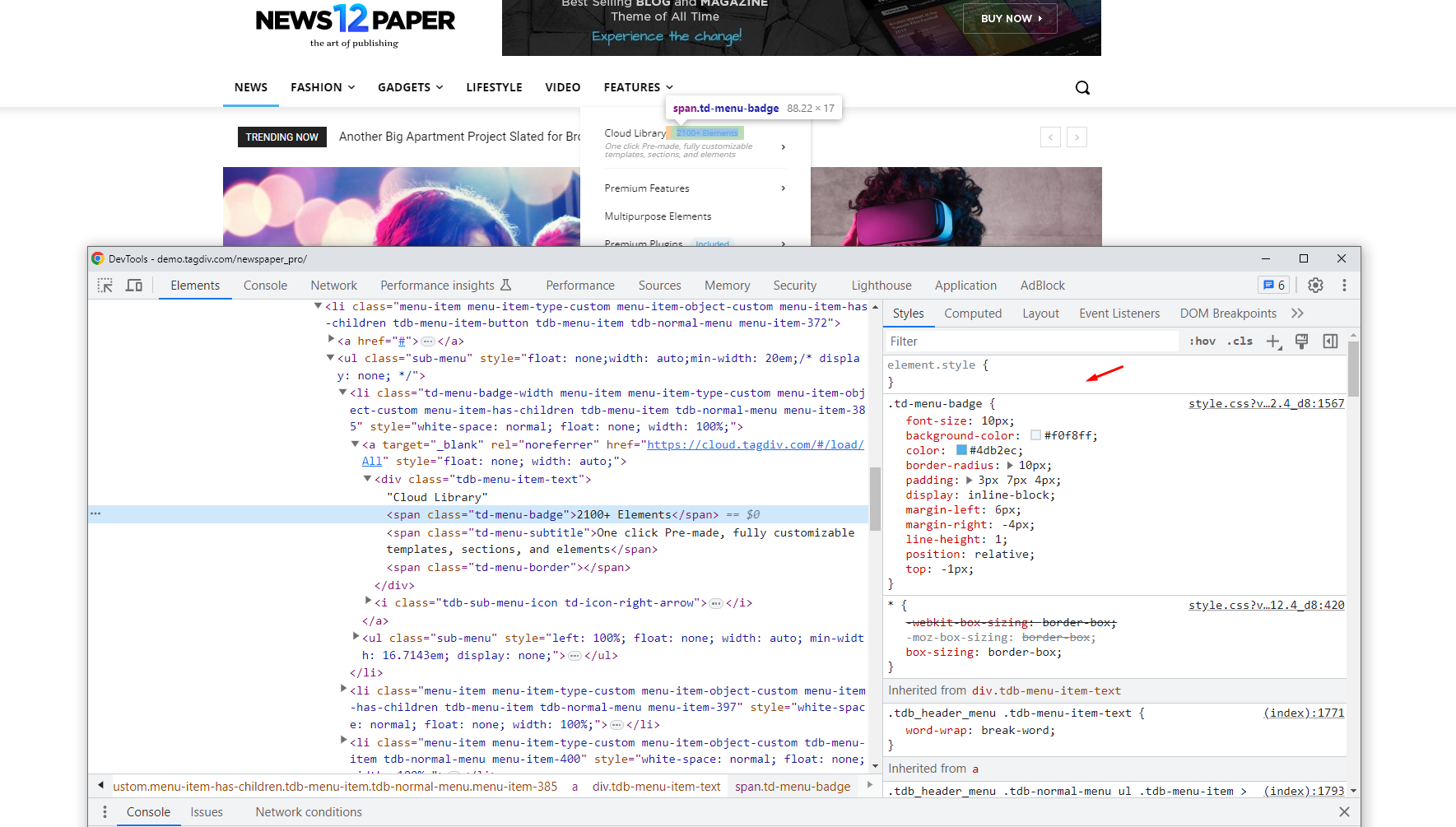The image size is (1456, 827).
Task: Open the rendering emulation paintbrush icon
Action: pos(1301,341)
